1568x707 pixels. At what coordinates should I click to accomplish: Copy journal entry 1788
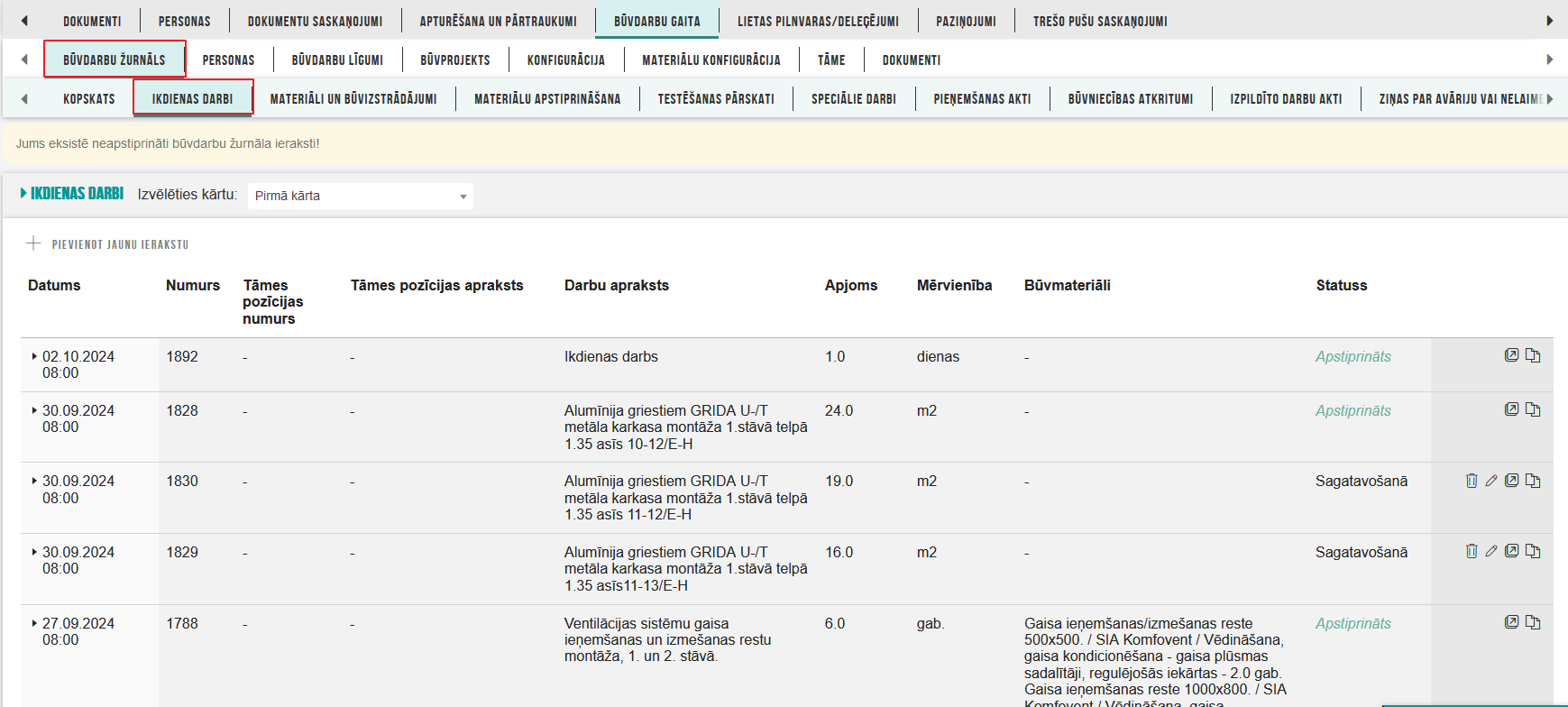pyautogui.click(x=1533, y=622)
